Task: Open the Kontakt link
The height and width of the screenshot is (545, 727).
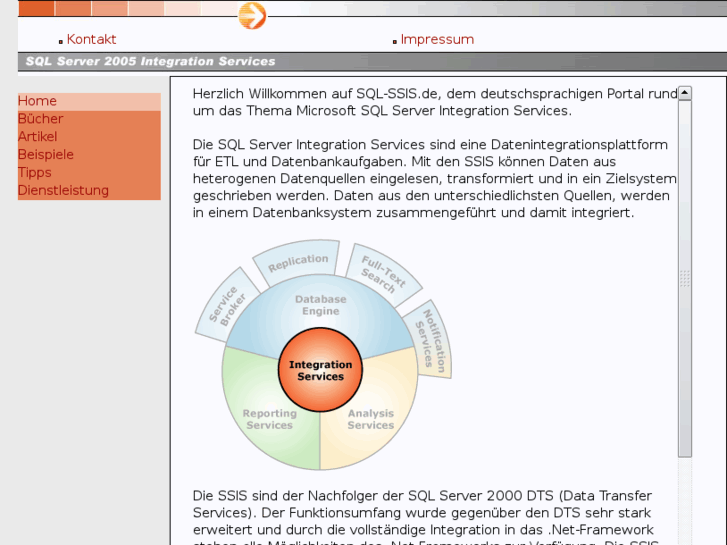Action: 91,39
